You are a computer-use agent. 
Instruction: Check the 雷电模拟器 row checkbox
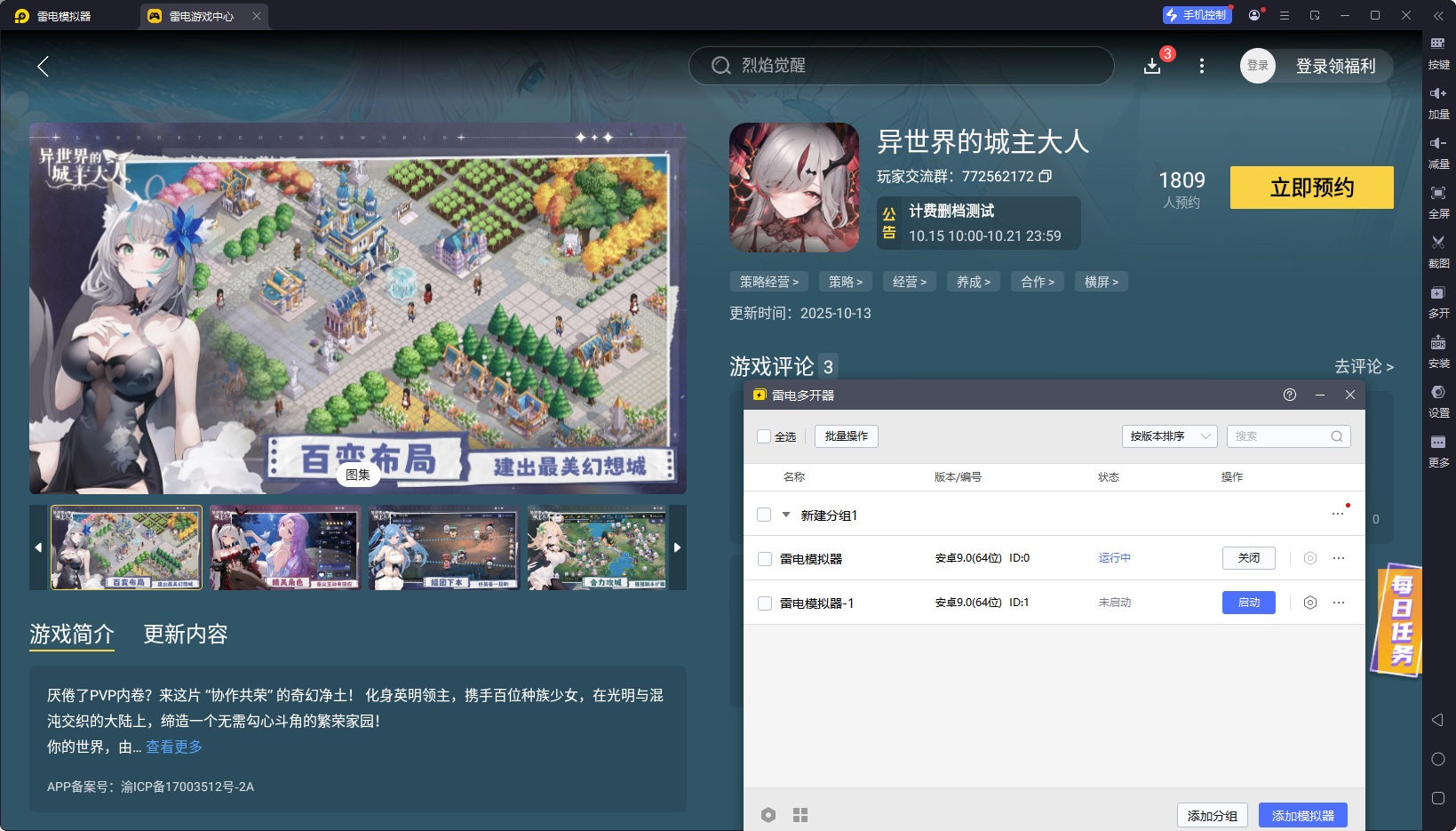click(764, 559)
